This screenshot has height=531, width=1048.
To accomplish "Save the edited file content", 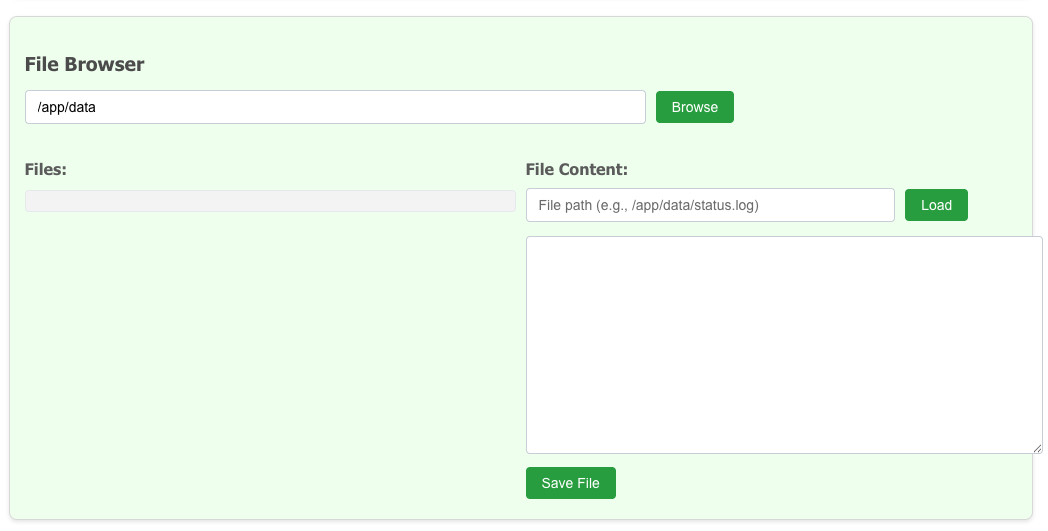I will pyautogui.click(x=570, y=483).
